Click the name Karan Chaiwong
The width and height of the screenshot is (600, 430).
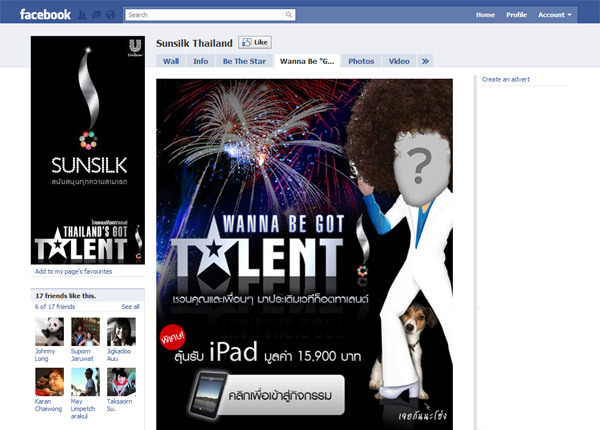[x=48, y=405]
